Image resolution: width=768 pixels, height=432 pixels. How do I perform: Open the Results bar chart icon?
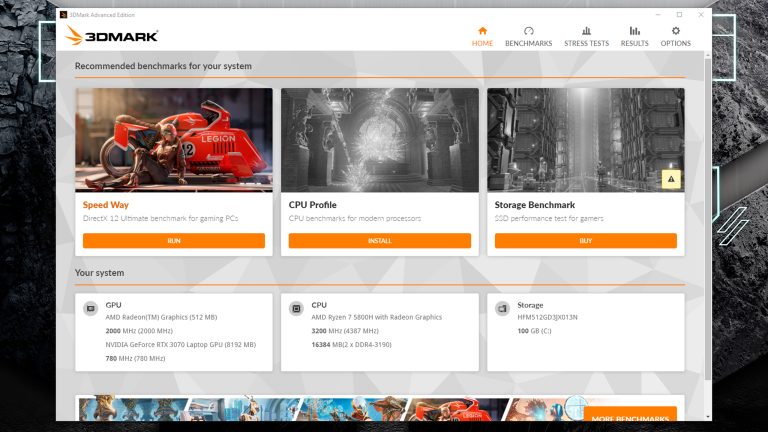(634, 31)
